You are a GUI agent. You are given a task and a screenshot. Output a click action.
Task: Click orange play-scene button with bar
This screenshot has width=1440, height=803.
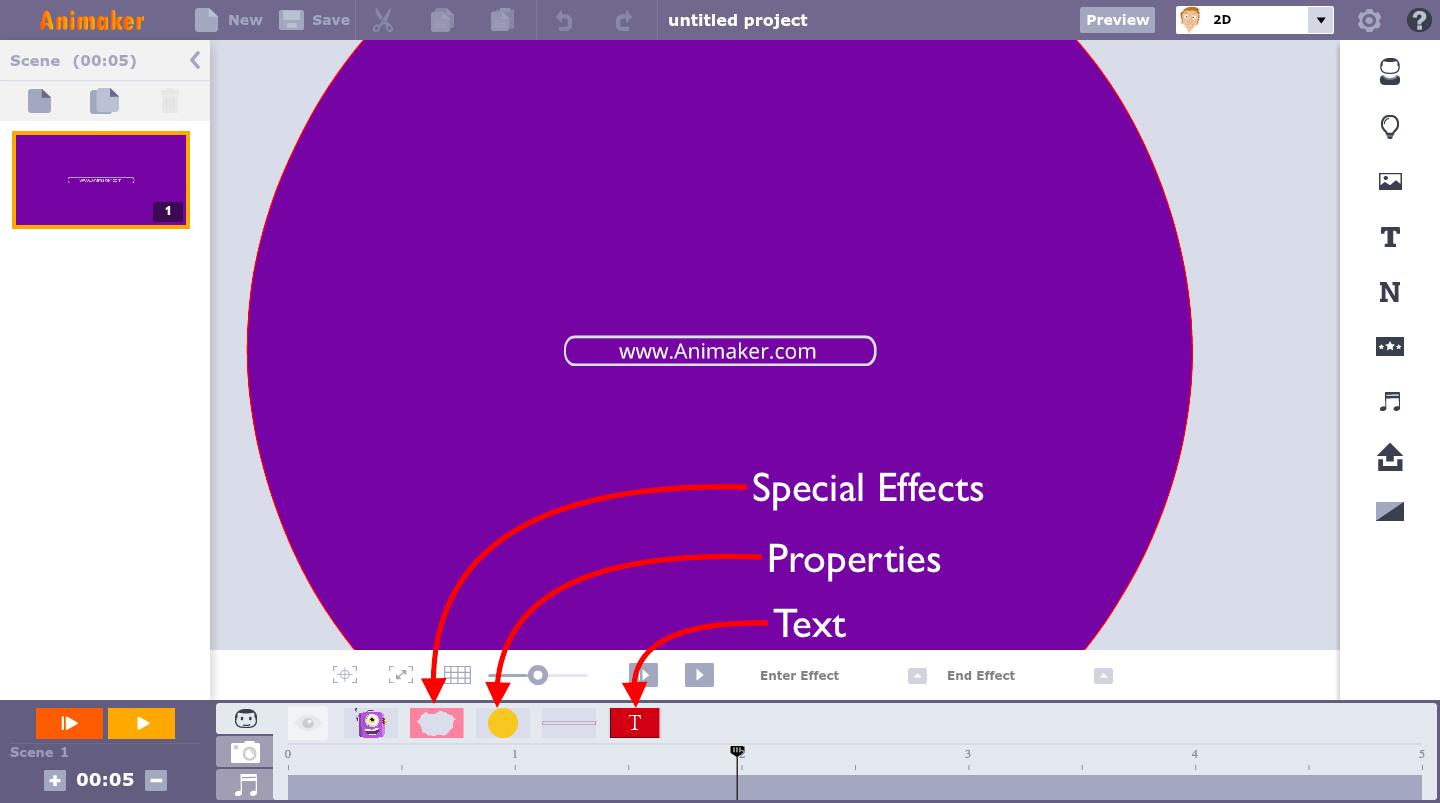tap(69, 723)
